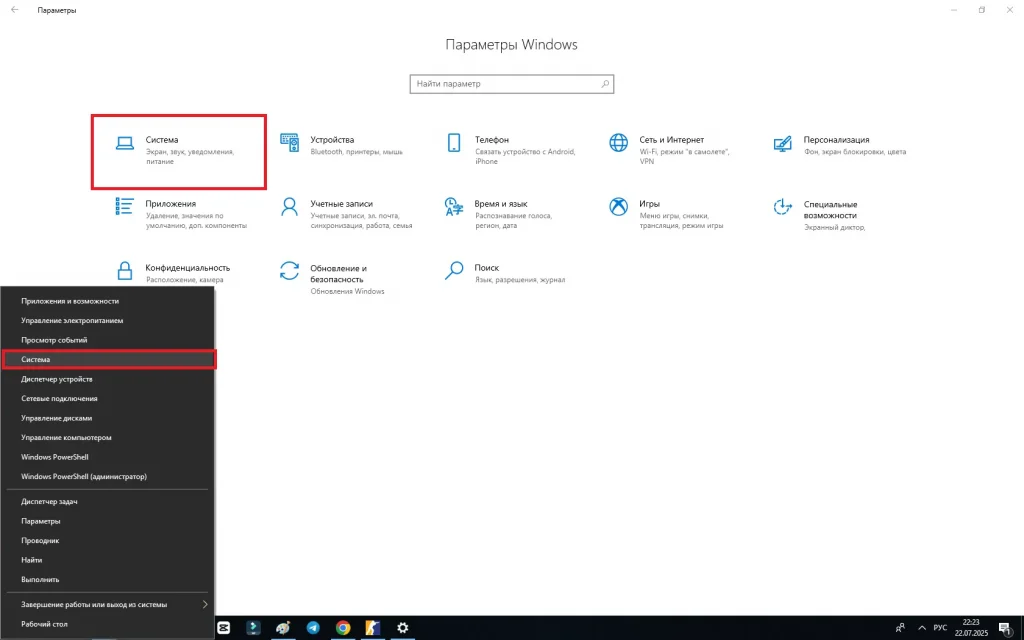Select Управление компьютером menu entry

tap(107, 438)
